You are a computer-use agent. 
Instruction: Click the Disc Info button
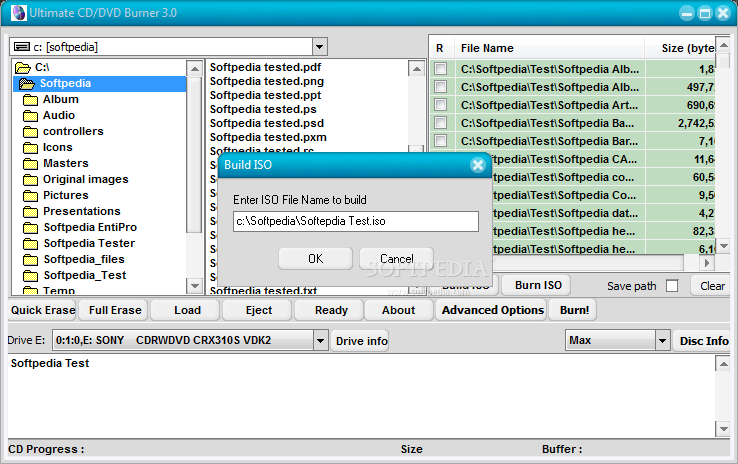coord(703,341)
